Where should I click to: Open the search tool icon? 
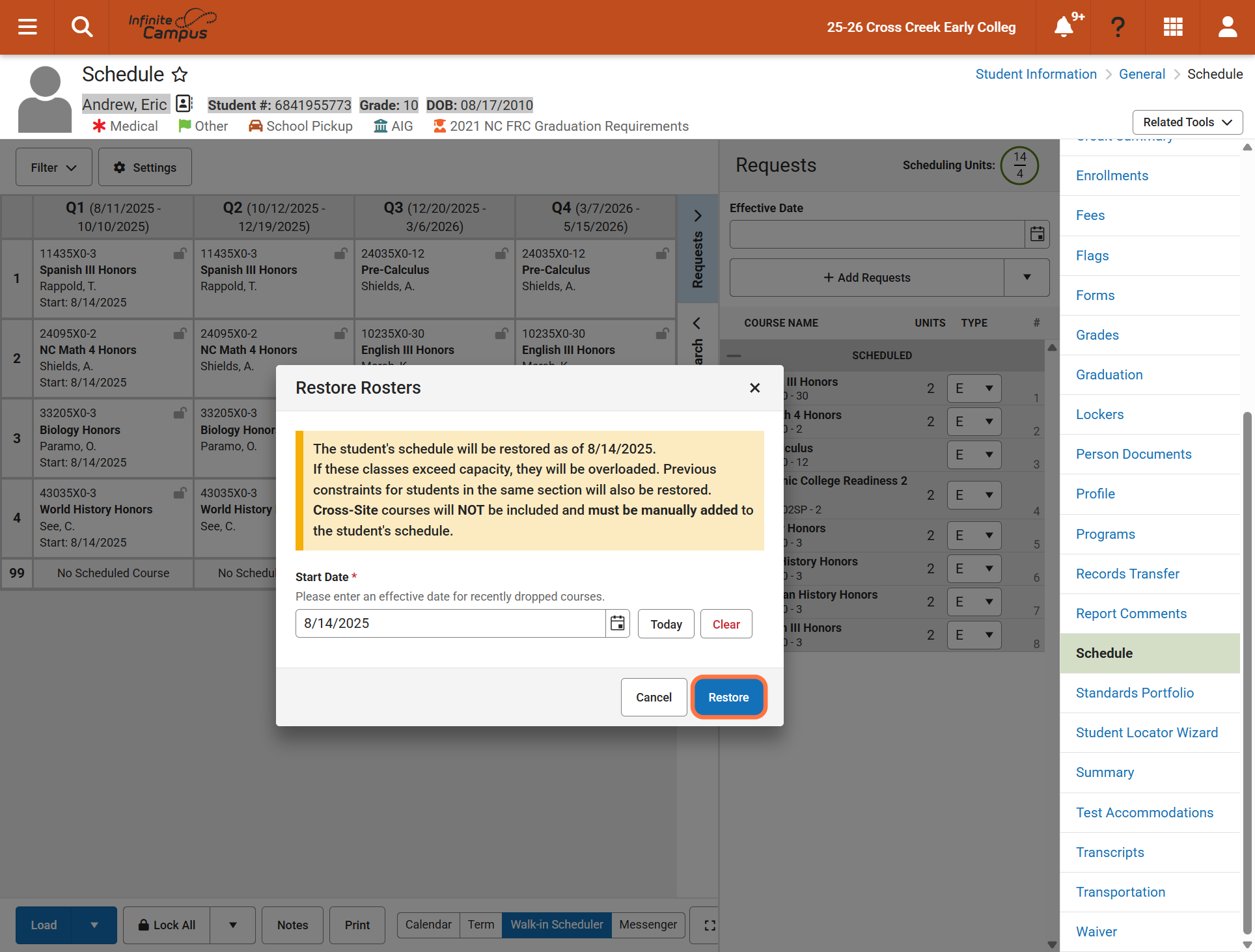82,27
